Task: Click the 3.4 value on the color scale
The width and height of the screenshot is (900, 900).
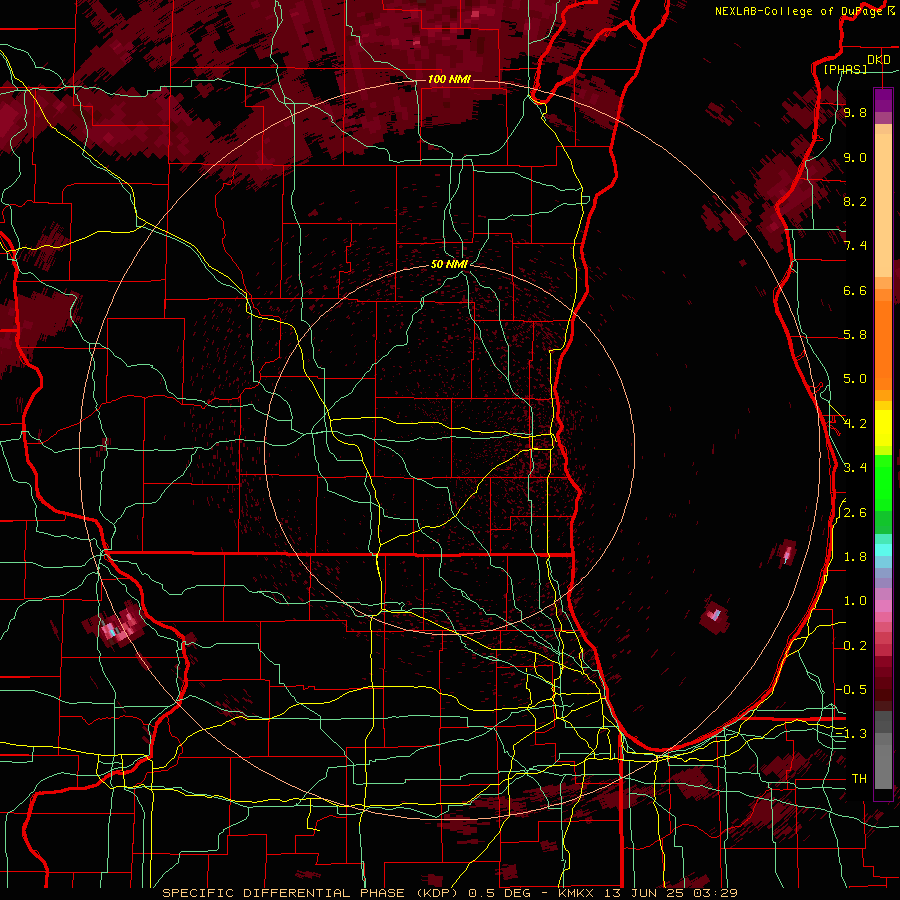Action: 855,468
